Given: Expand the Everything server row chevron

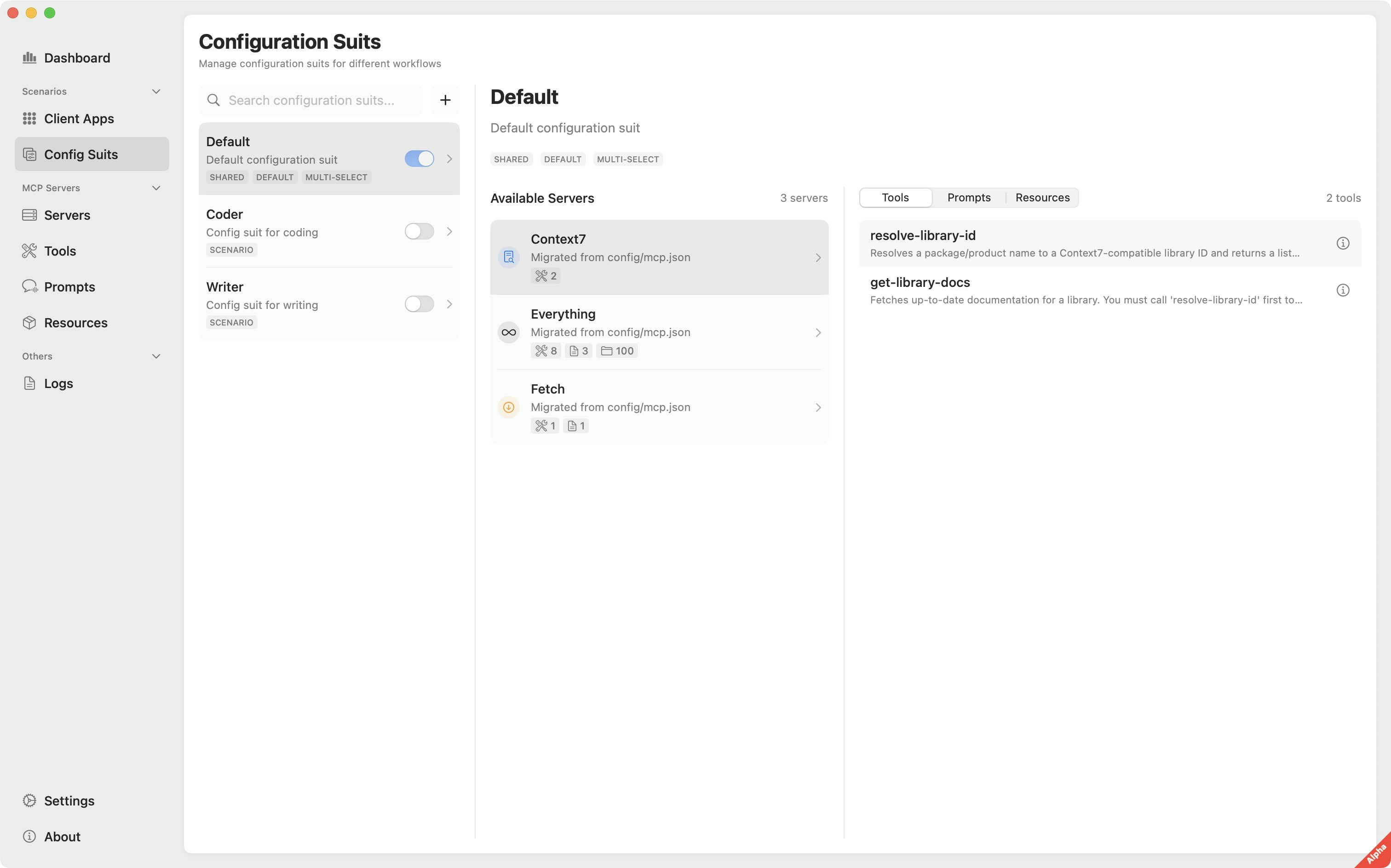Looking at the screenshot, I should [818, 332].
